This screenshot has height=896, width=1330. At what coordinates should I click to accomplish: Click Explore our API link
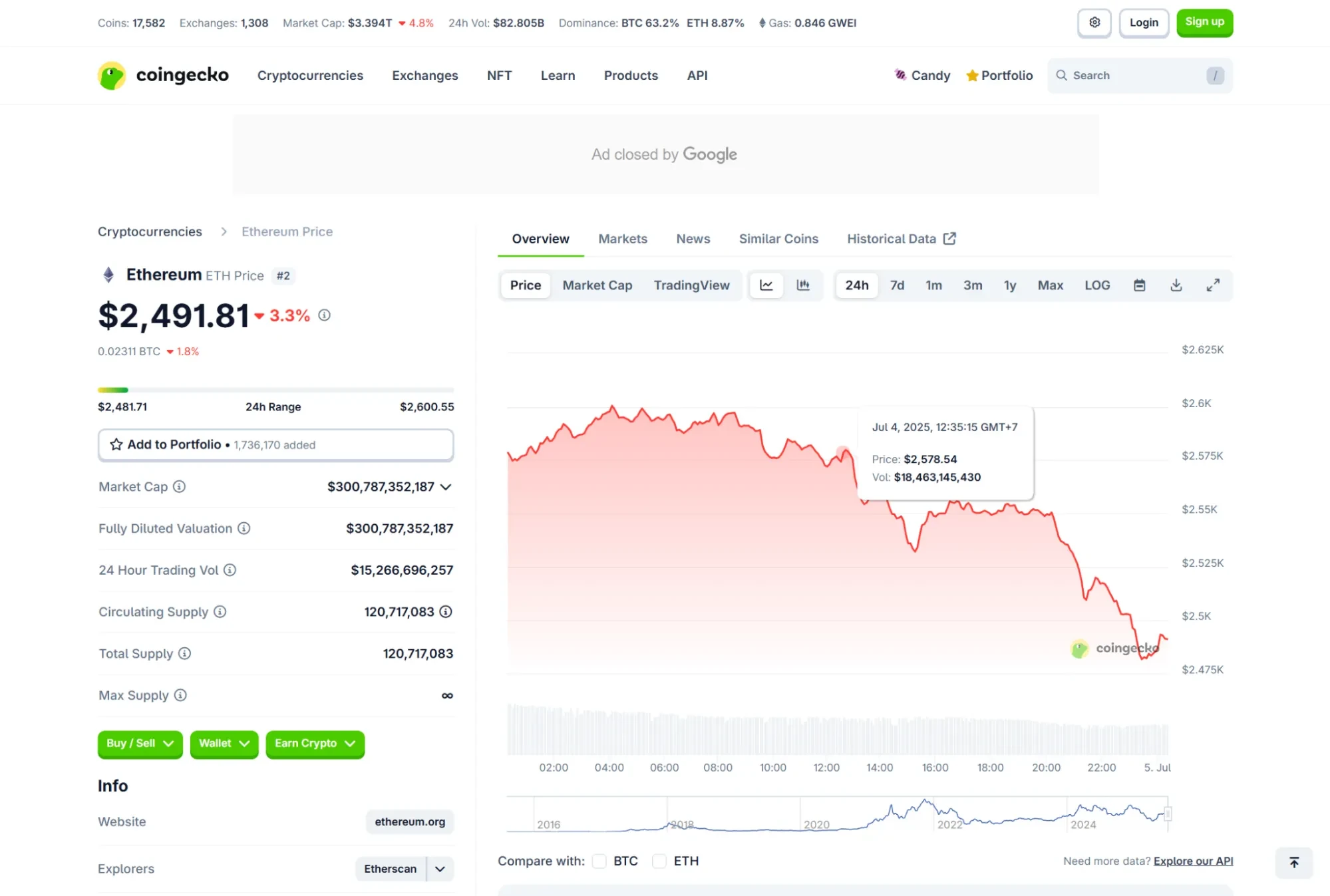(1193, 861)
